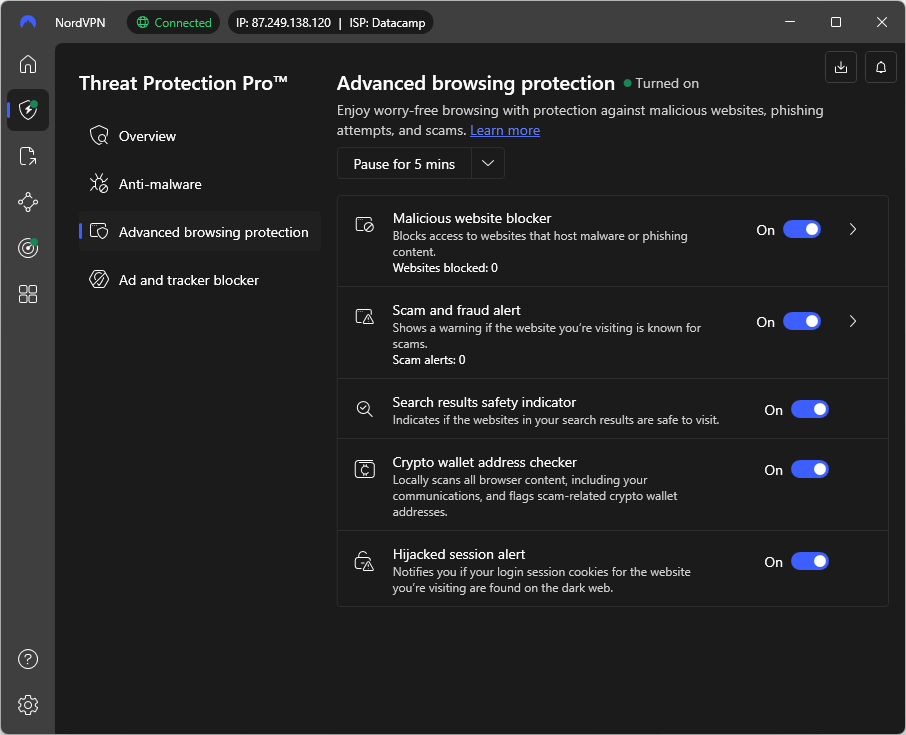Click the Crypto wallet address checker title

coord(485,462)
